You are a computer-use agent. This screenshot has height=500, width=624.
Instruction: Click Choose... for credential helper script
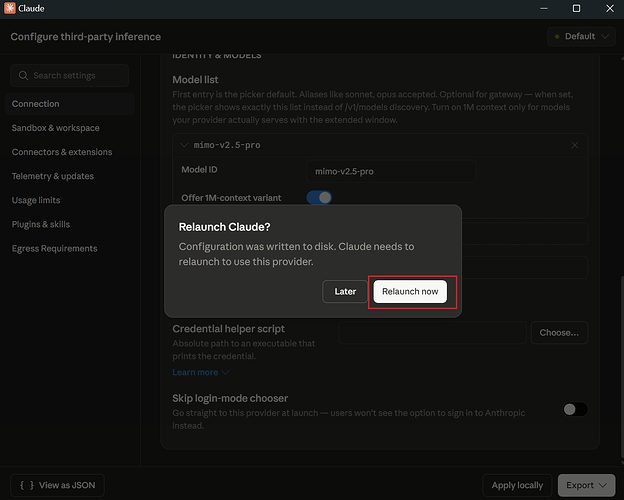point(559,332)
